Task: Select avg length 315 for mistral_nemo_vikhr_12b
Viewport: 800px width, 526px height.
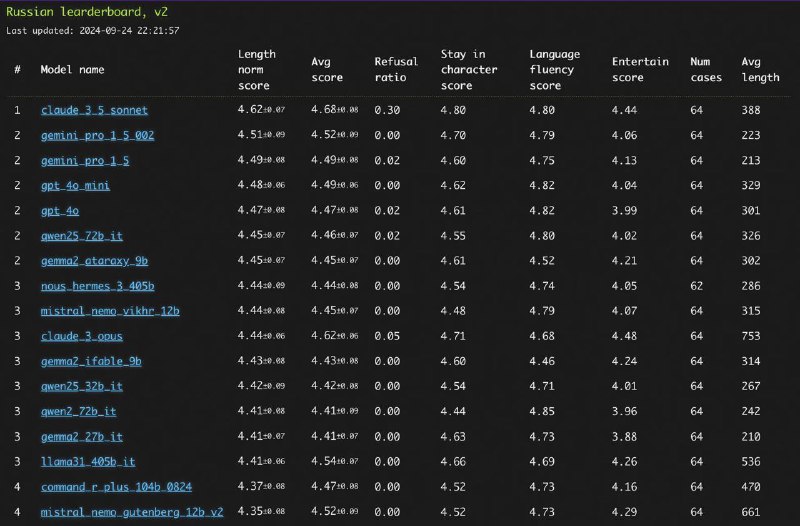Action: click(751, 311)
